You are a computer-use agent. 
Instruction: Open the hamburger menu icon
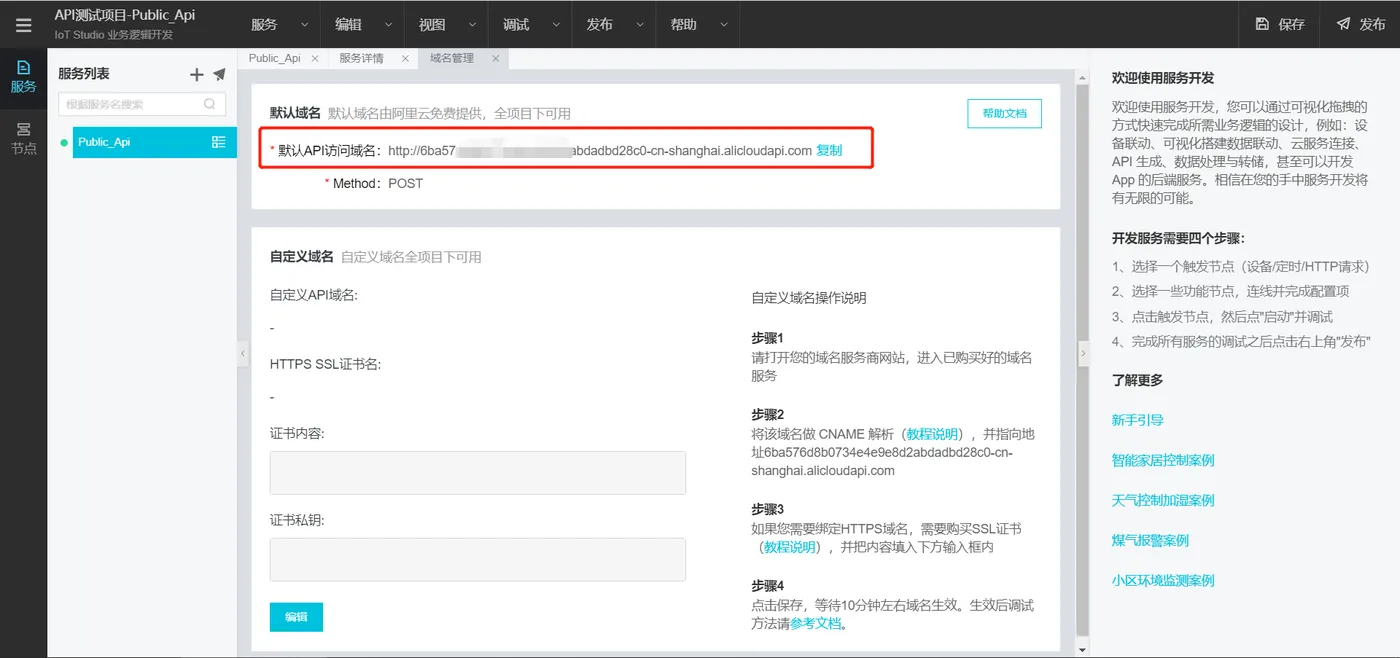coord(23,25)
